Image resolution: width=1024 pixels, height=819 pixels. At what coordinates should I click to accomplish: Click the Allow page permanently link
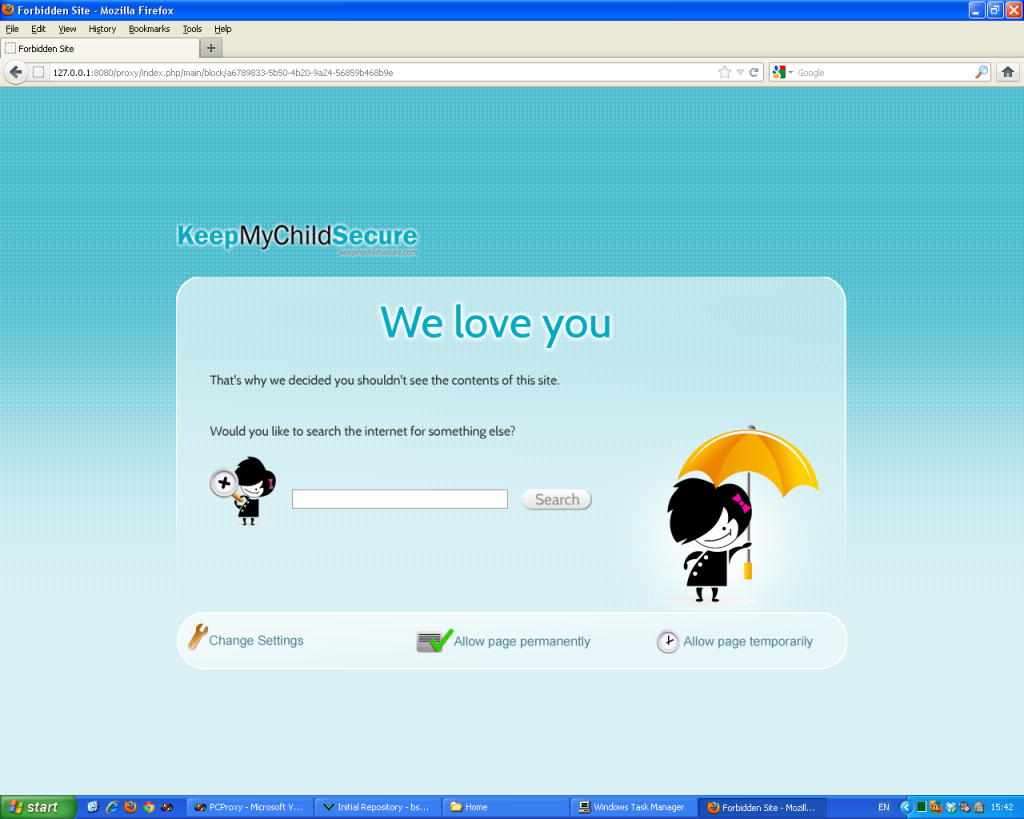click(x=522, y=642)
